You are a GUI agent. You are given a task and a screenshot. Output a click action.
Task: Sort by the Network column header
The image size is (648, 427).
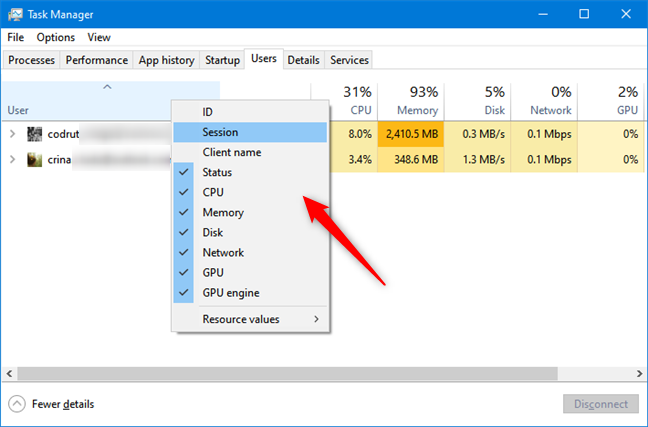click(544, 101)
